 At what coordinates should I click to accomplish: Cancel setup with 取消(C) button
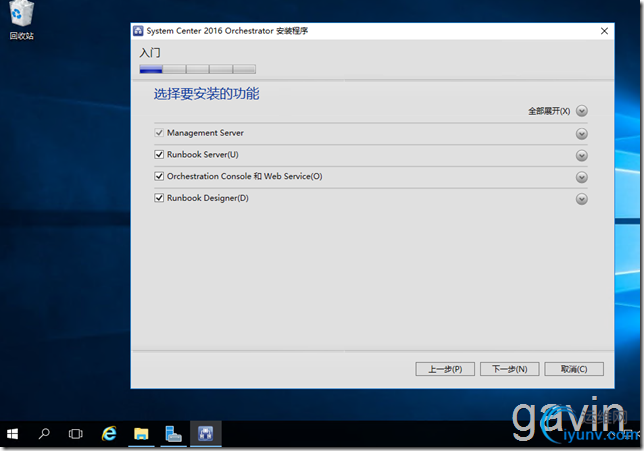point(574,369)
